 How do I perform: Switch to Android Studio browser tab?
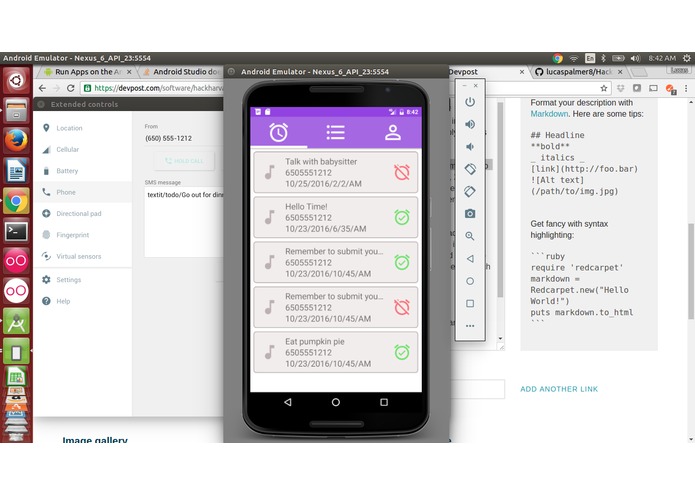point(182,72)
